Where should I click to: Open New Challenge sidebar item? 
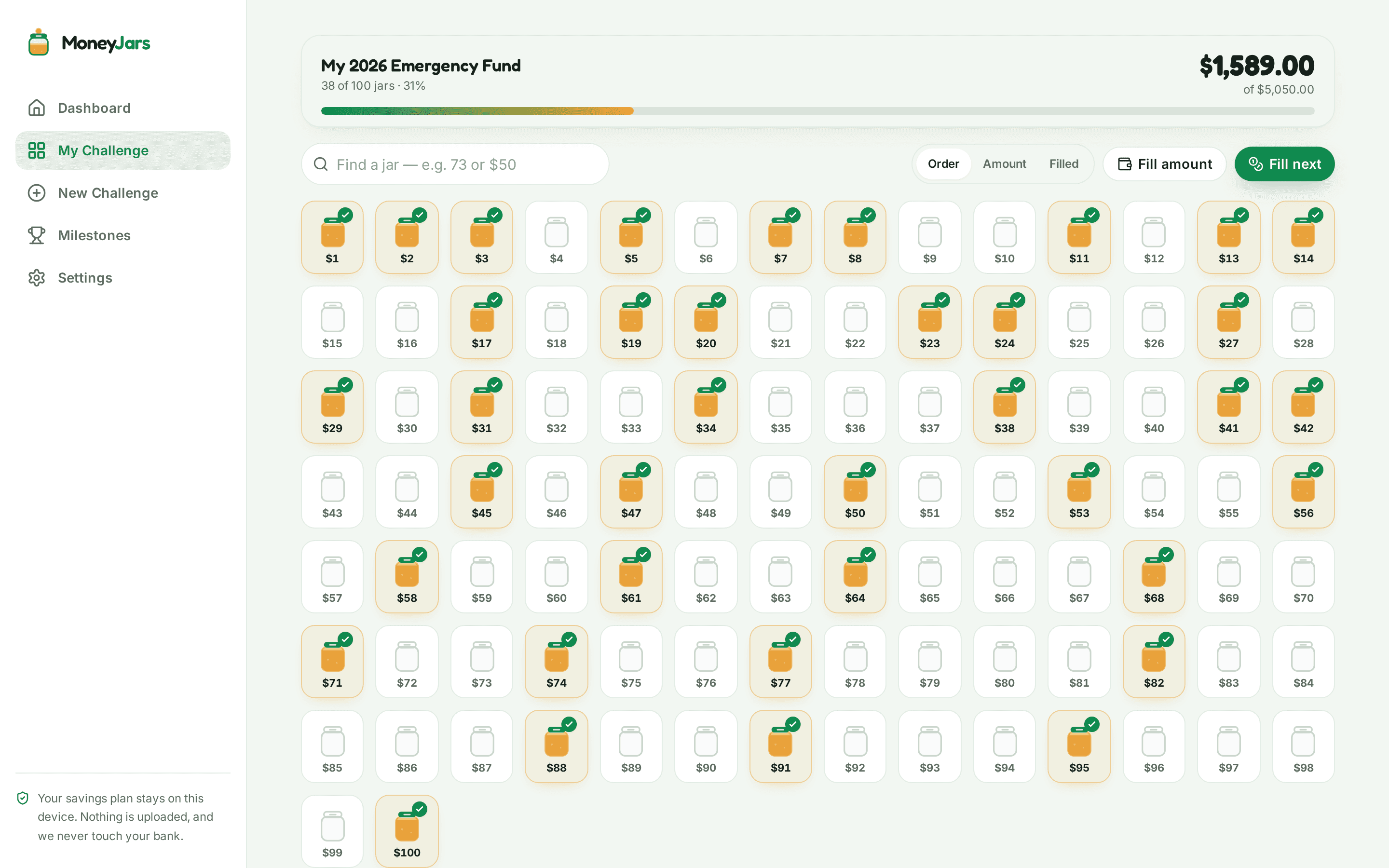(123, 193)
